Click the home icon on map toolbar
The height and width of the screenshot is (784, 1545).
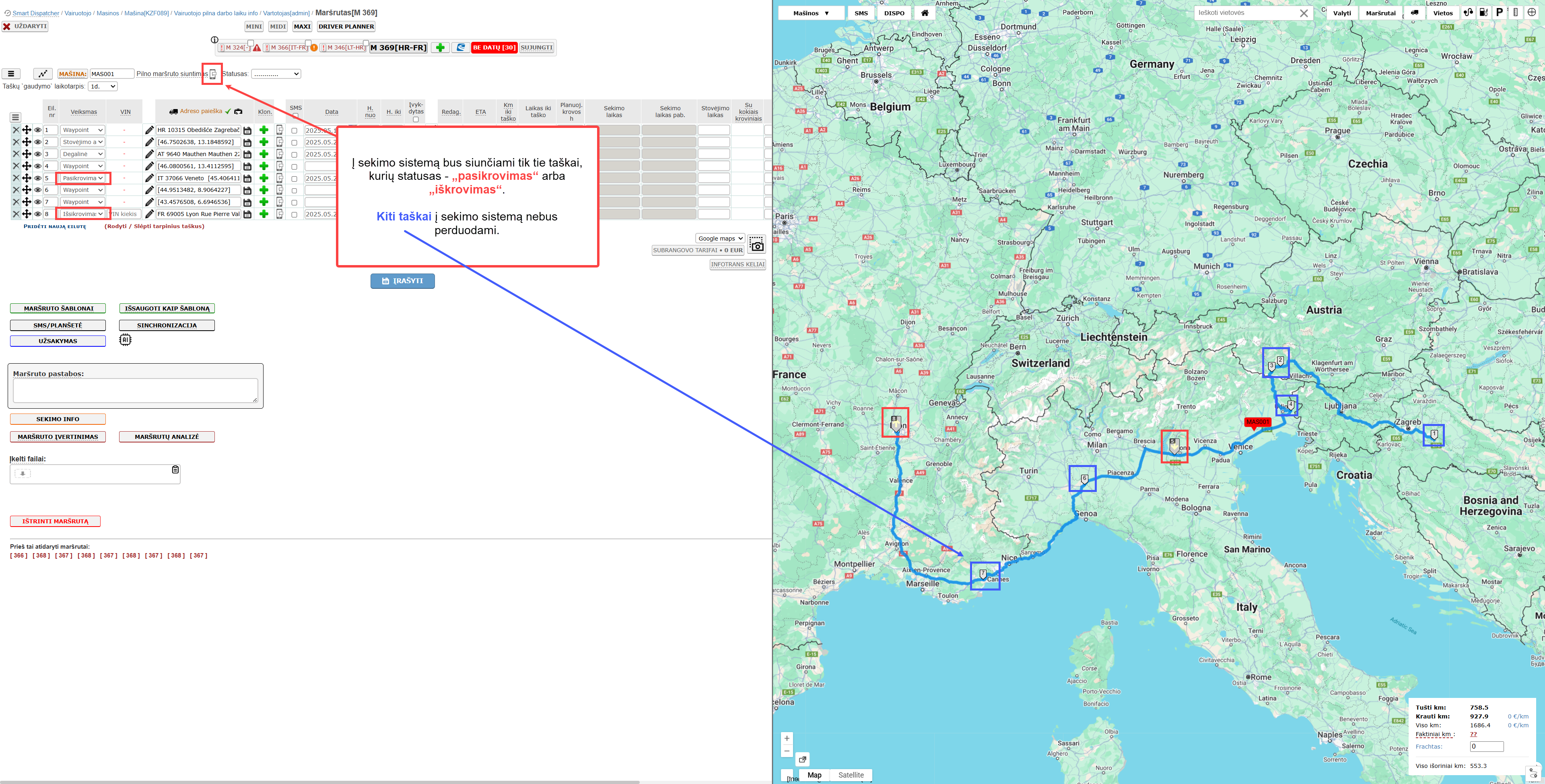925,12
